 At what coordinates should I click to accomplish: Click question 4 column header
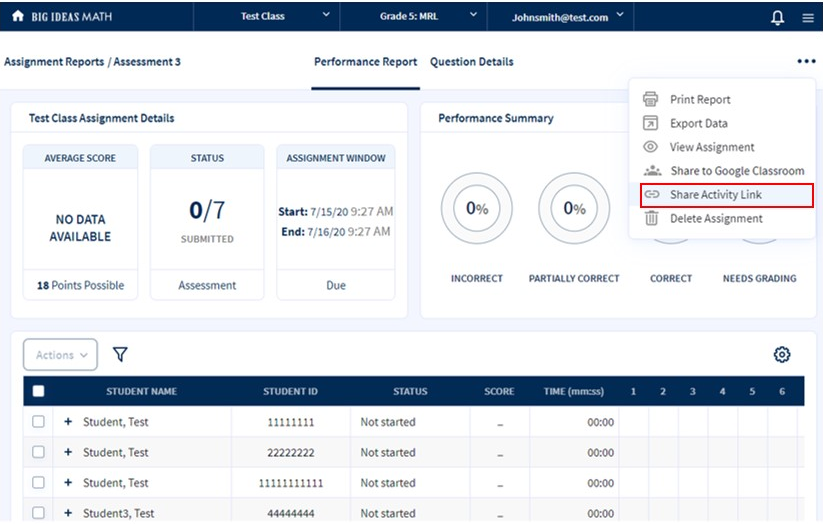(722, 392)
